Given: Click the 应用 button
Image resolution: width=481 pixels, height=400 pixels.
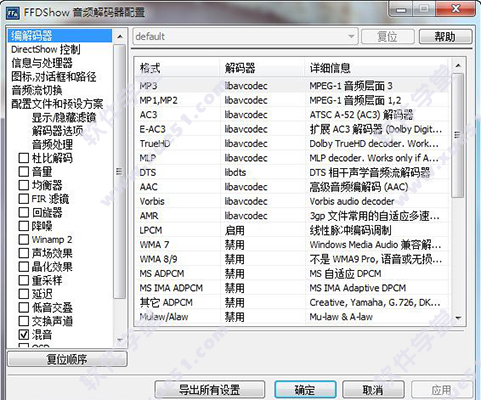Looking at the screenshot, I should pyautogui.click(x=441, y=389).
